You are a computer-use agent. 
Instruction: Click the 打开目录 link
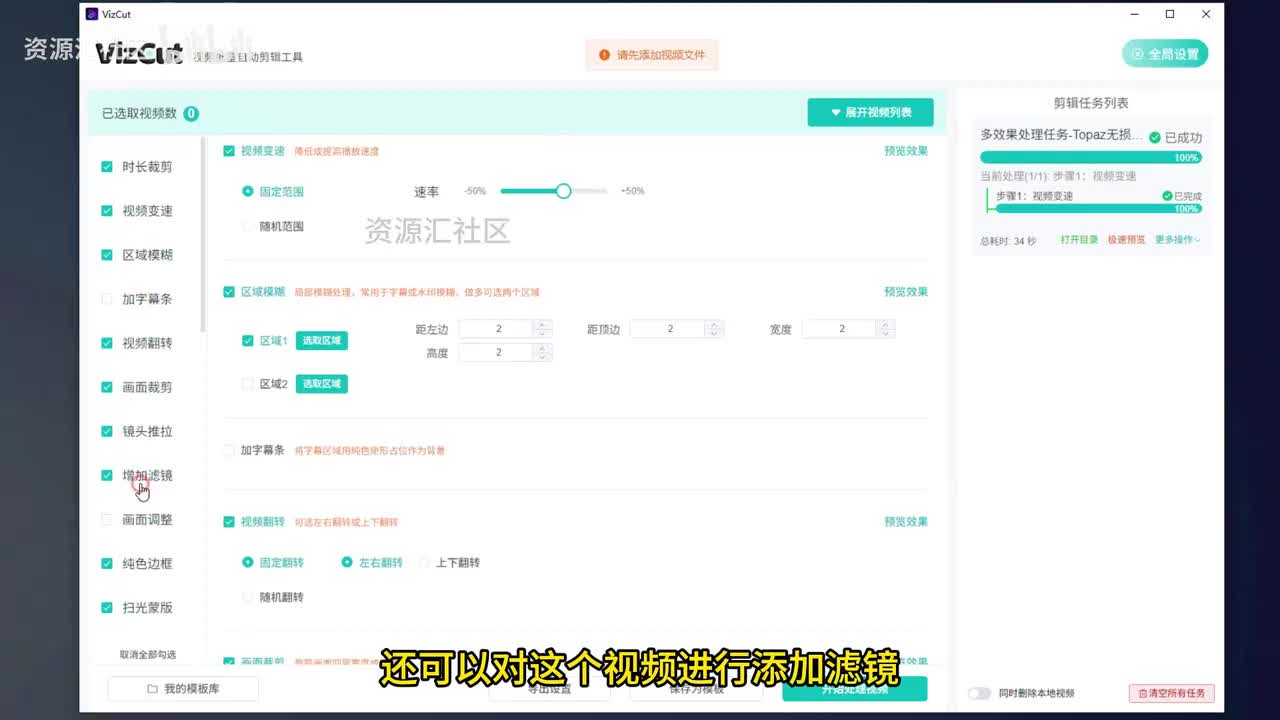(1079, 240)
